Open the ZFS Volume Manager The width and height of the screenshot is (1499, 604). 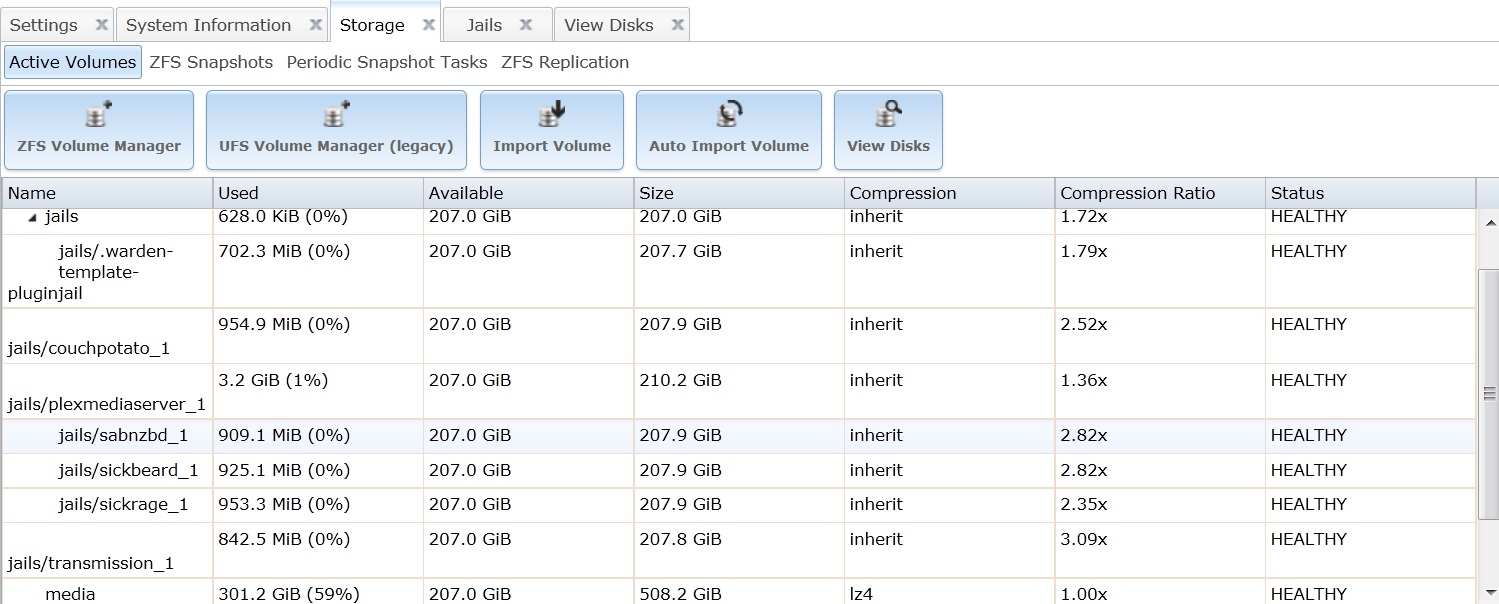[x=99, y=130]
